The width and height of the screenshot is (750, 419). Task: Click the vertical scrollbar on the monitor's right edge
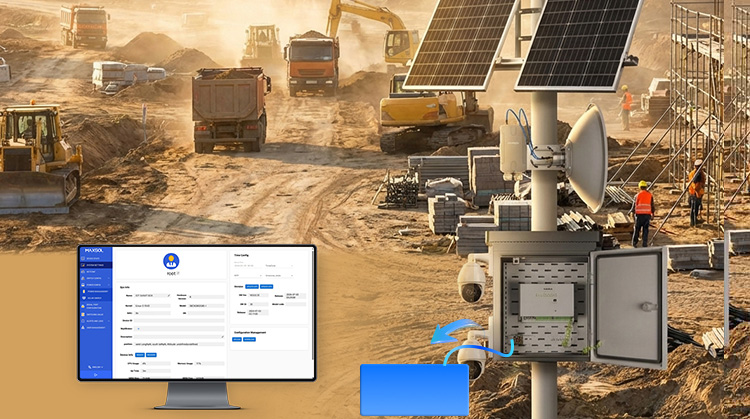[313, 306]
